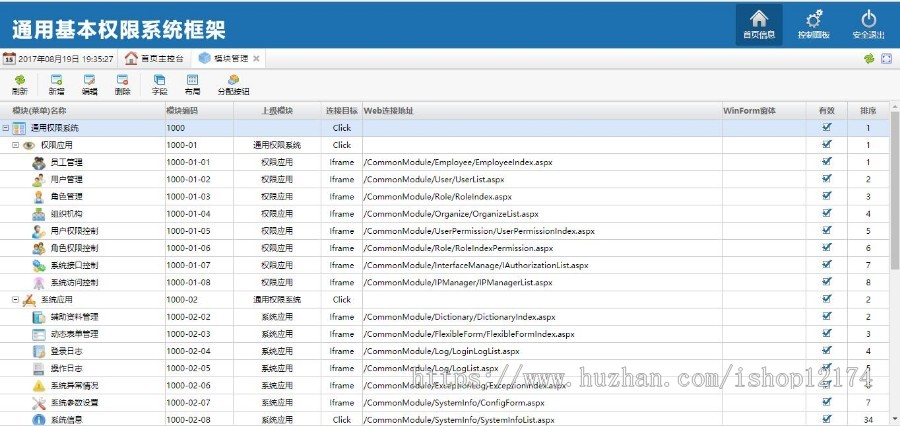The height and width of the screenshot is (426, 900).
Task: Open the 布局 layout toolbar icon
Action: click(192, 85)
